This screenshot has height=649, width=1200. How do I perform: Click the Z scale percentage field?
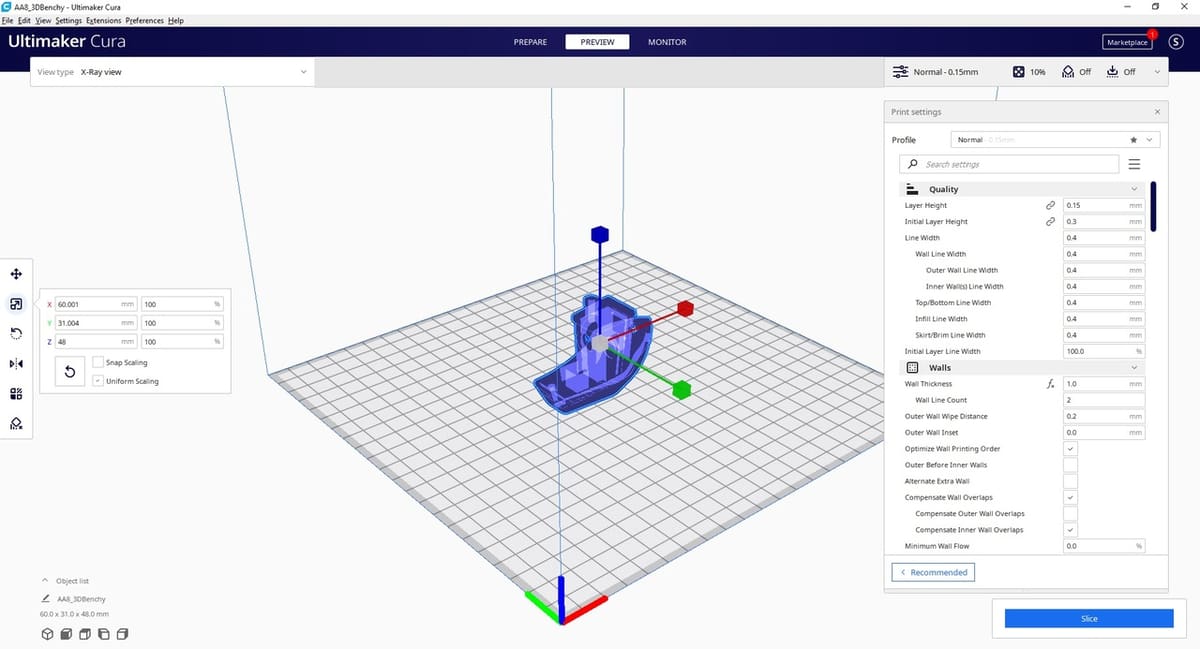click(182, 342)
